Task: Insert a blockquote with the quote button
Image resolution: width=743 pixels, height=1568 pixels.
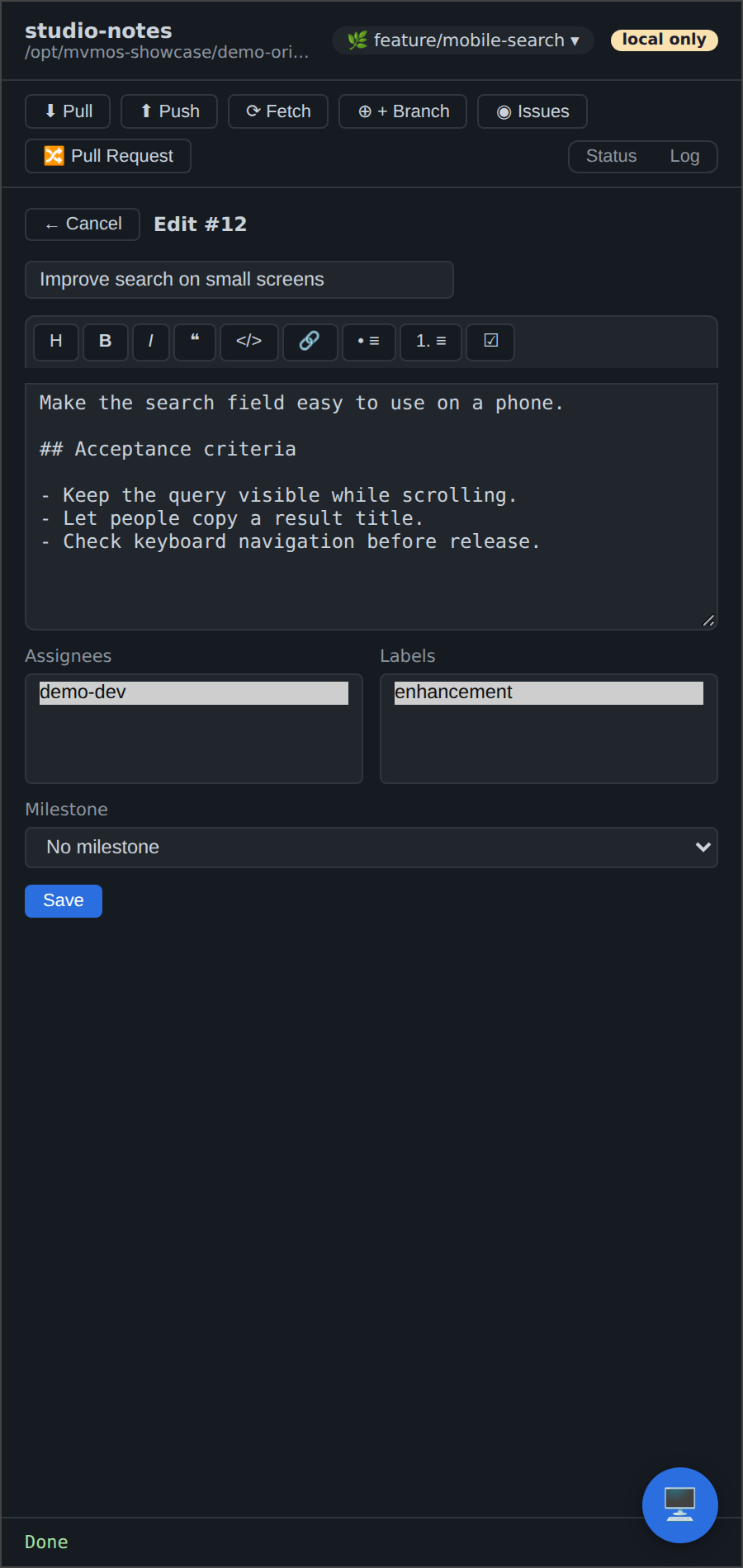Action: point(195,342)
